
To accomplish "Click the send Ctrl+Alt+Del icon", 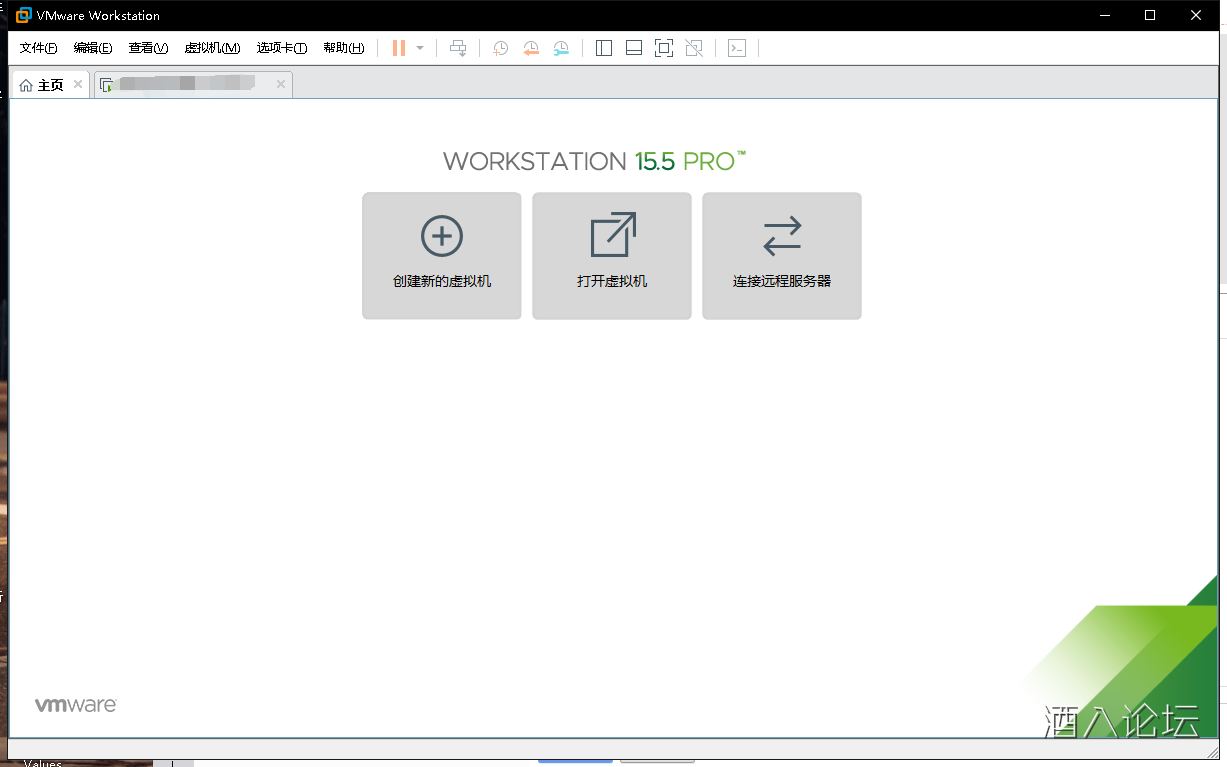I will (458, 48).
